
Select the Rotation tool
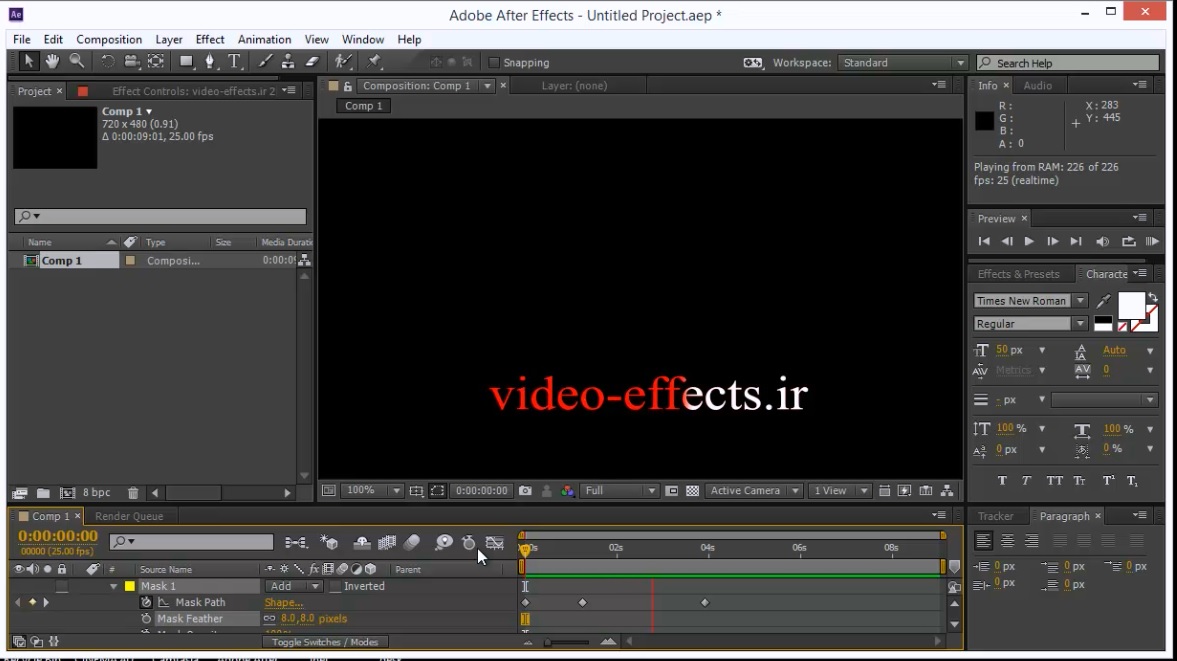(107, 62)
